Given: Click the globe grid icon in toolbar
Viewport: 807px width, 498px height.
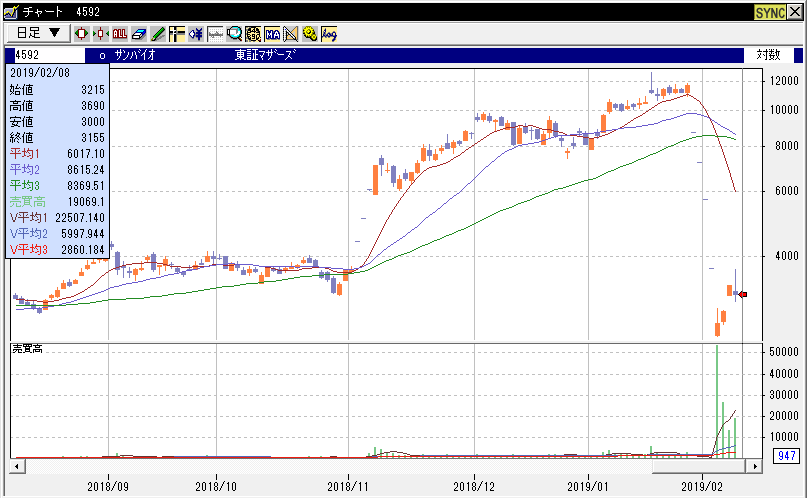Looking at the screenshot, I should tap(253, 33).
